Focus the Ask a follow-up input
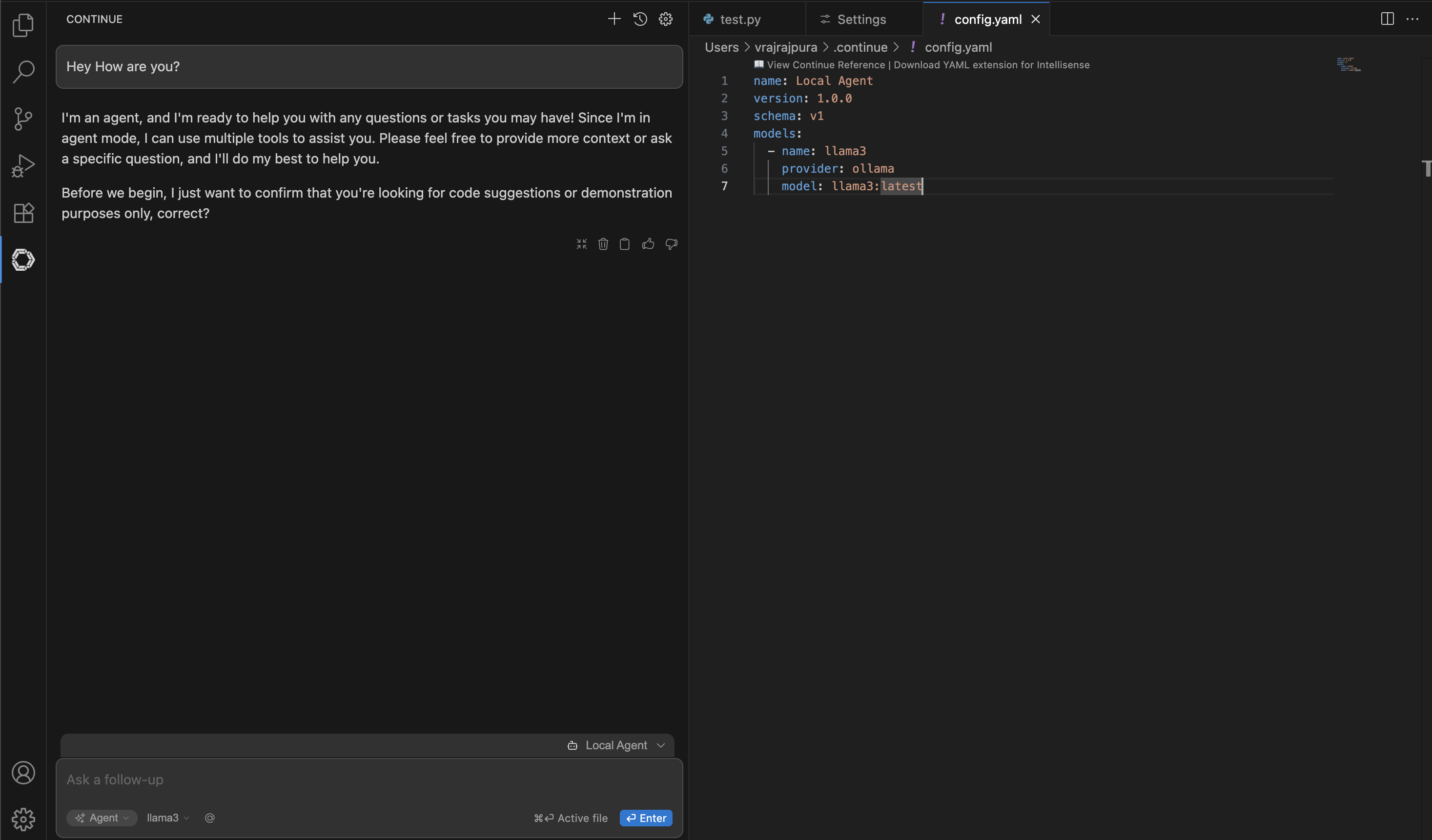The width and height of the screenshot is (1432, 840). 369,780
